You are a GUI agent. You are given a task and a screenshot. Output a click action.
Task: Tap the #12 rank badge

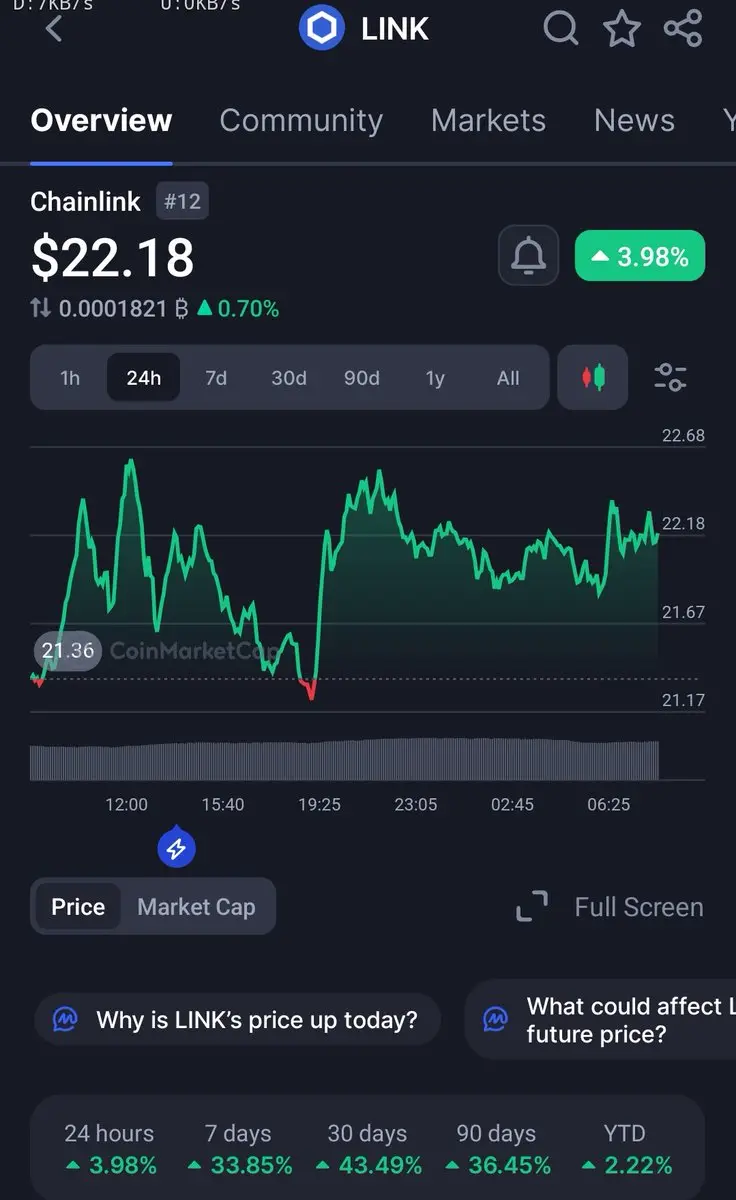(x=182, y=202)
